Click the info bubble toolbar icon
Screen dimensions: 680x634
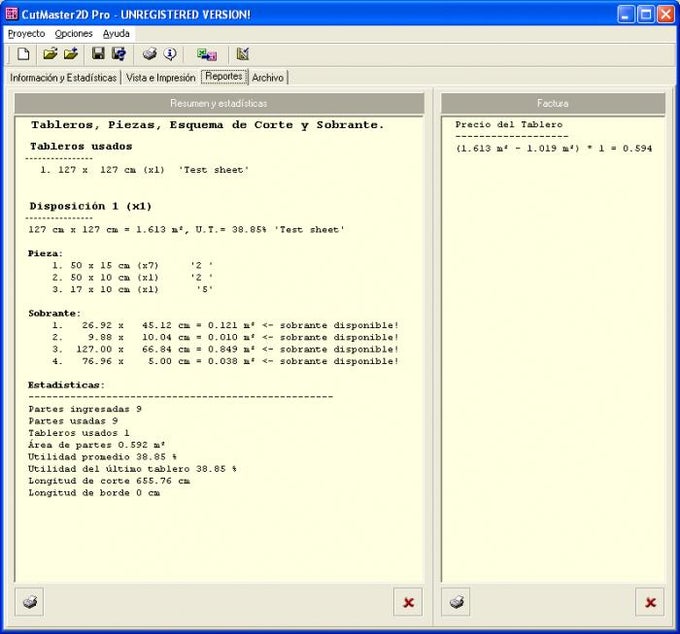170,54
